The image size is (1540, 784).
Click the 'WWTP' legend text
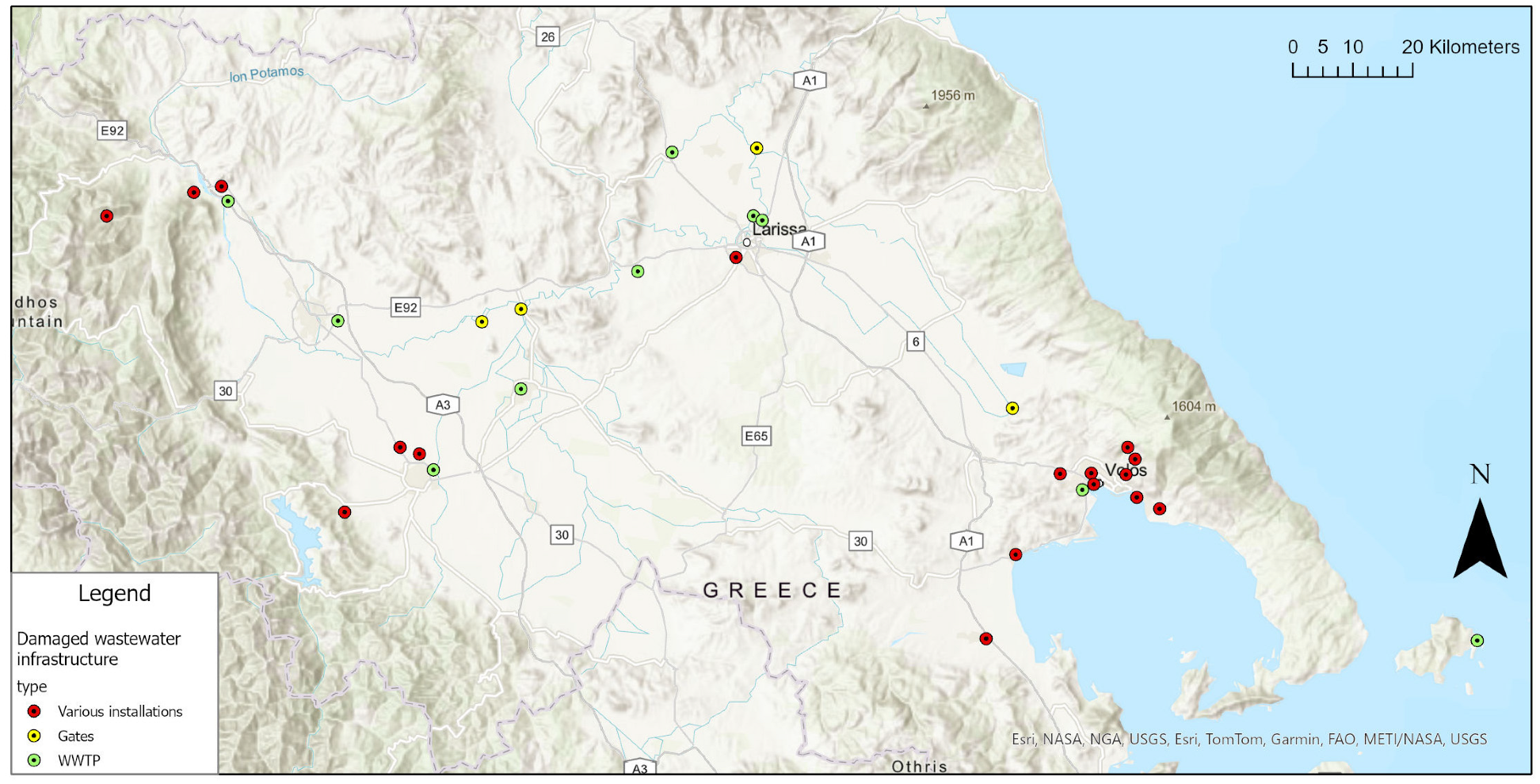click(79, 760)
